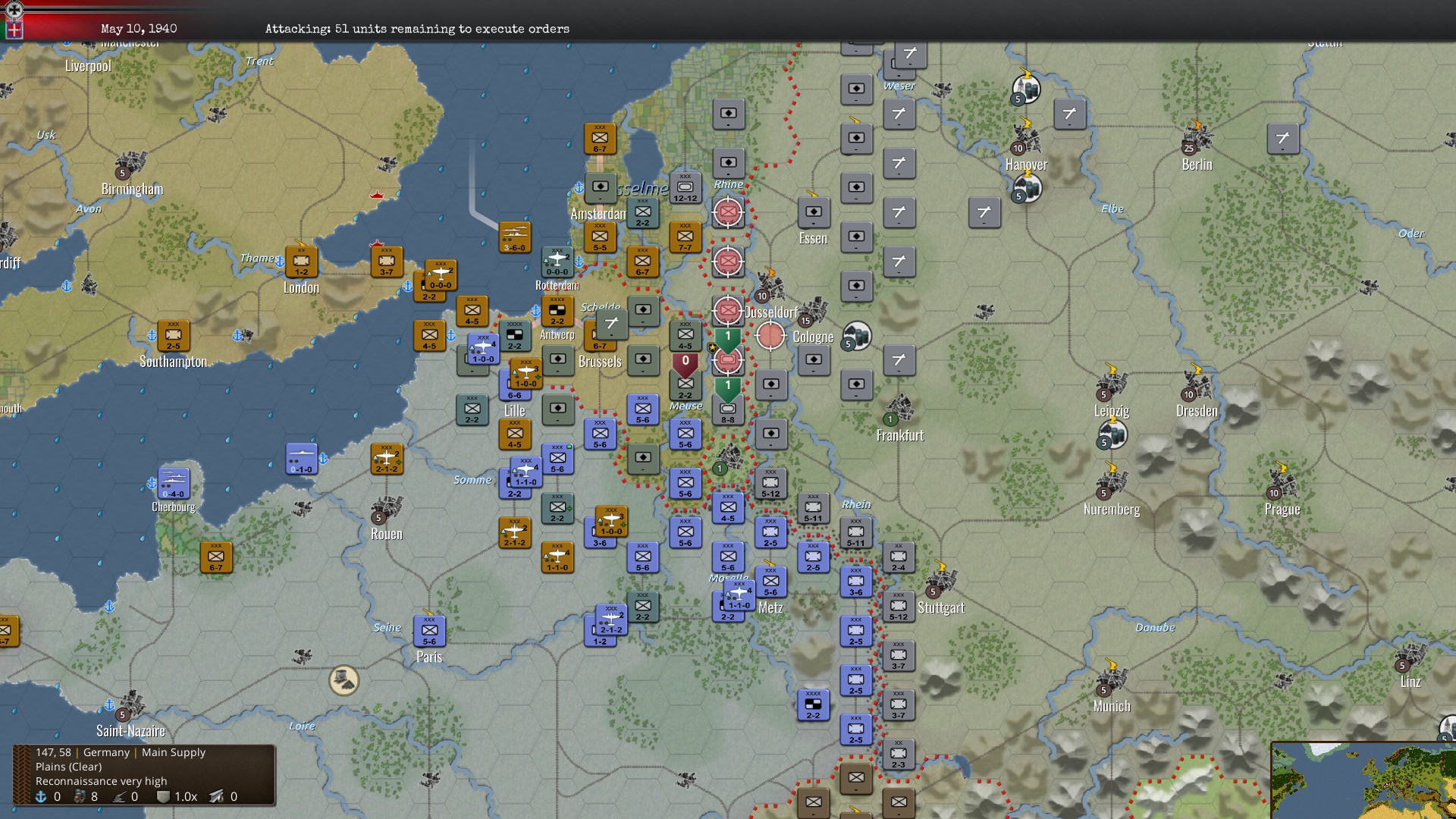1456x819 pixels.
Task: Click the Dresden city icon
Action: (1197, 385)
